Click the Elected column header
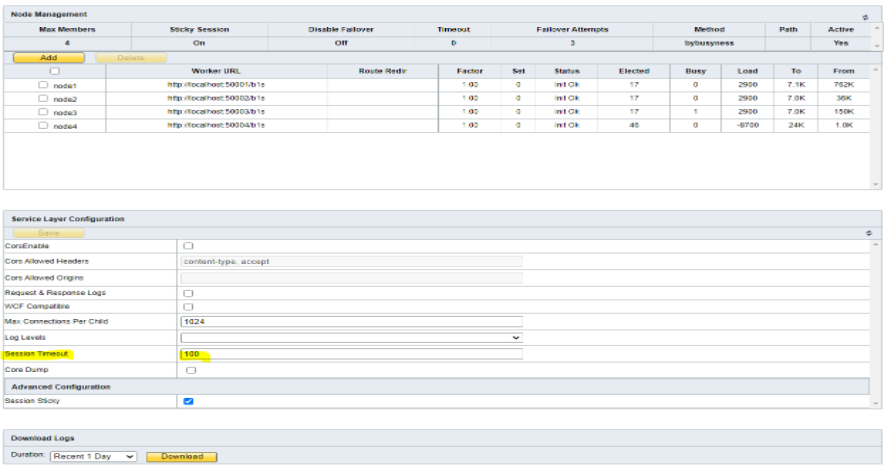Viewport: 887px width, 466px height. (x=634, y=71)
